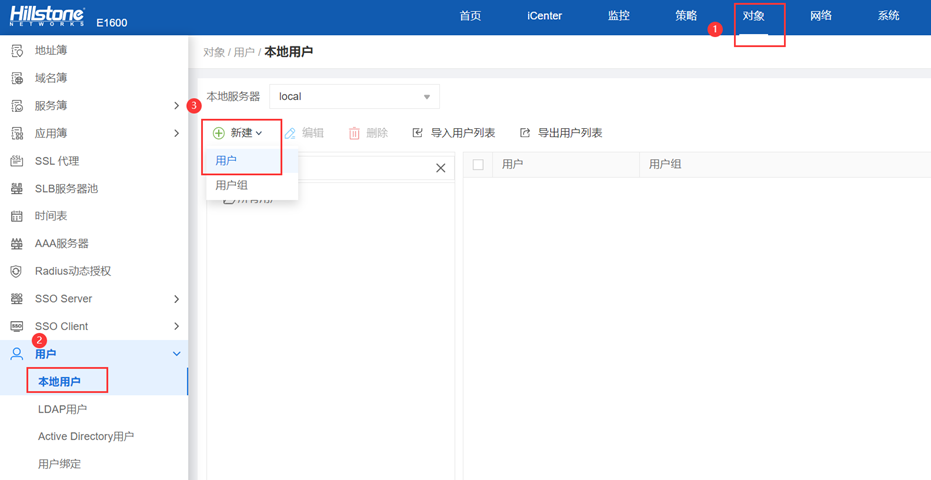Open 时间表 in the sidebar
Screen dimensions: 931x480
[x=51, y=216]
